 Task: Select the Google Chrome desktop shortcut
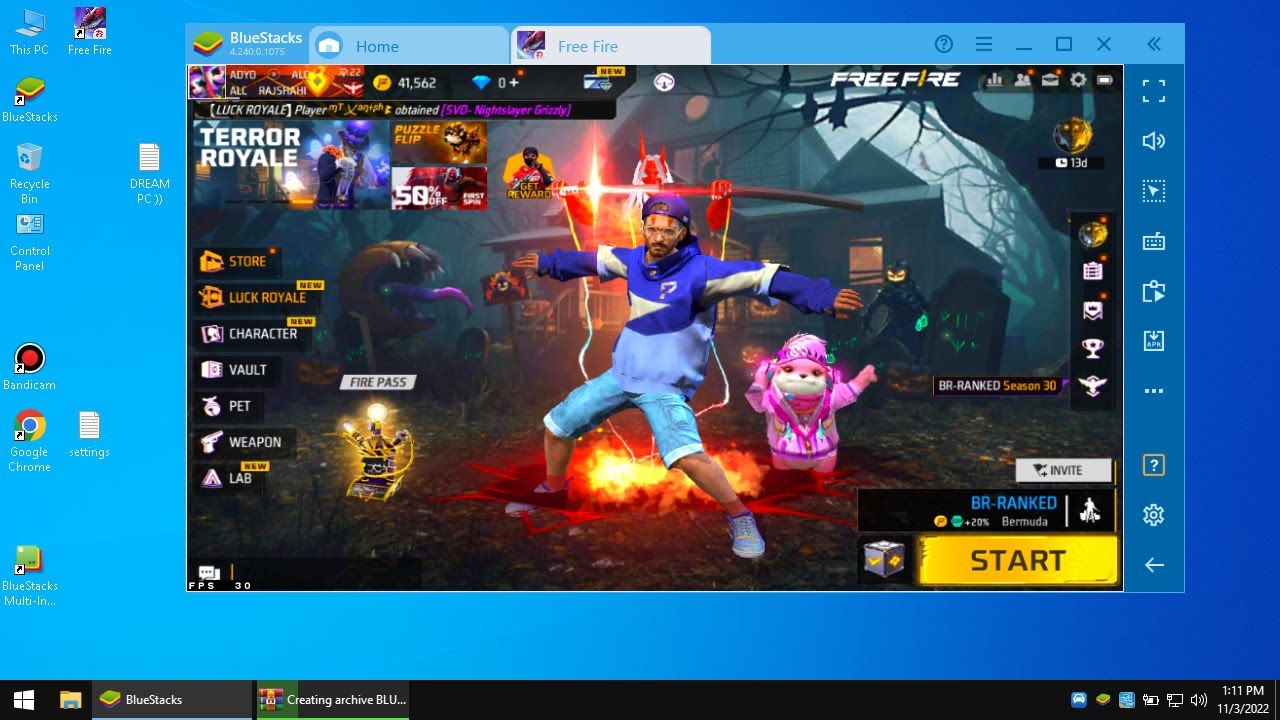[x=29, y=441]
